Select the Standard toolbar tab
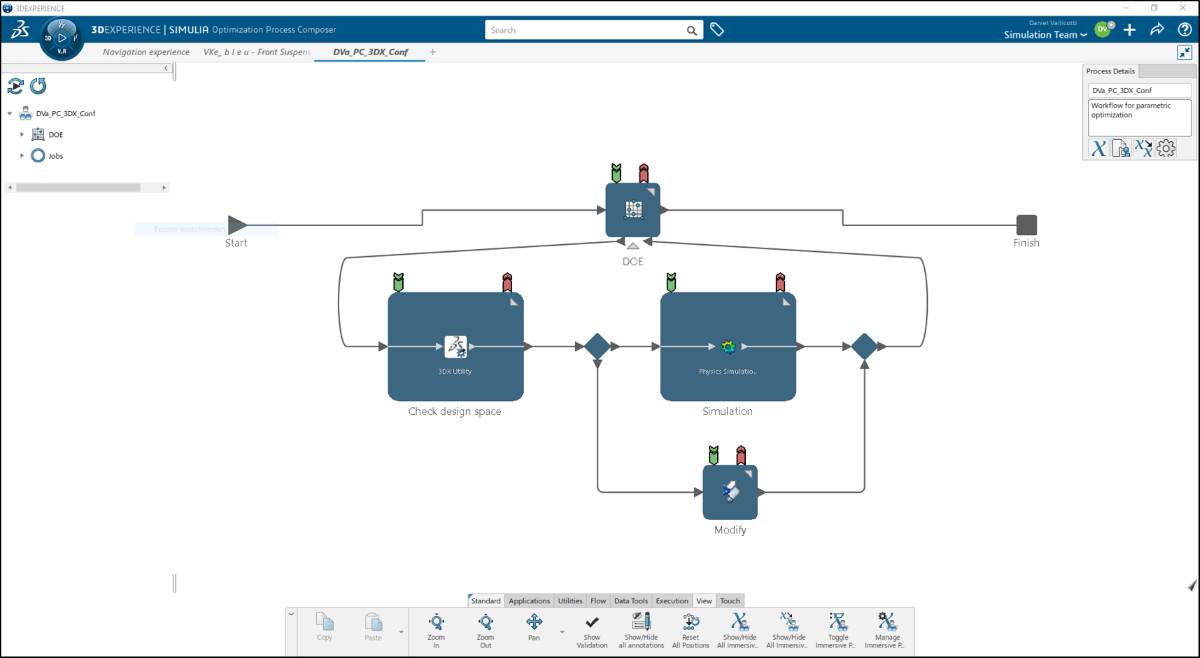Screen dimensions: 1200x658 coord(485,601)
